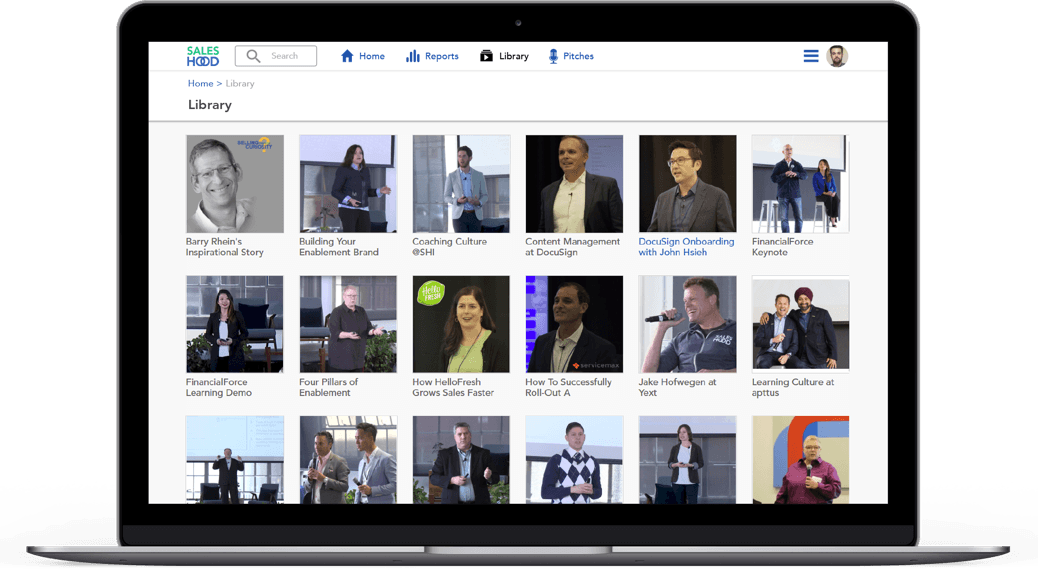
Task: Click the "Learning Culture at apttus" title
Action: coord(793,387)
